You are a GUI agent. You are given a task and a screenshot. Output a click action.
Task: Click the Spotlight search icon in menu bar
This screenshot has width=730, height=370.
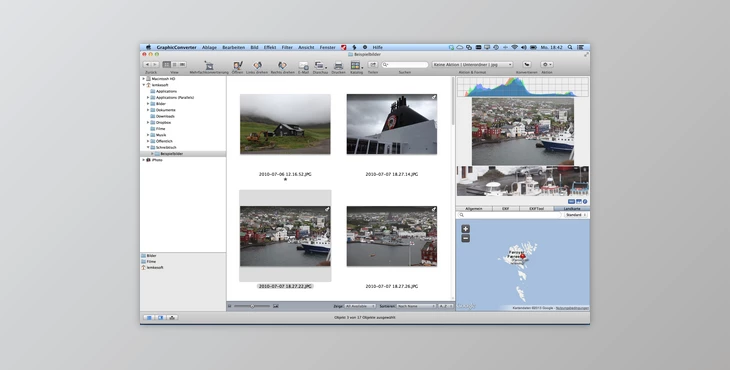tap(570, 47)
